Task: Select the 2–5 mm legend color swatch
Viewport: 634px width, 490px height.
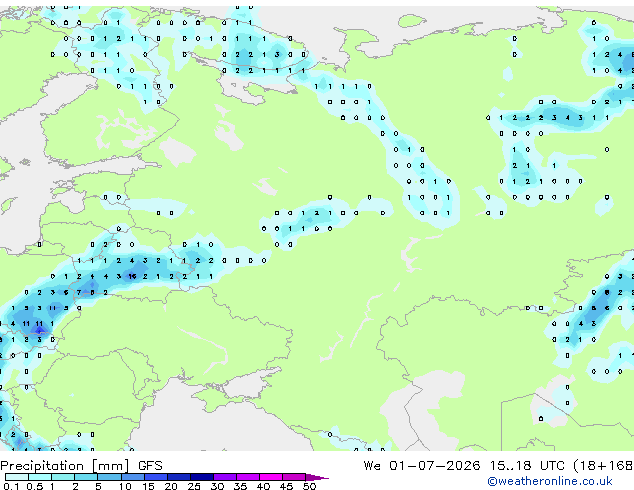Action: coord(86,477)
